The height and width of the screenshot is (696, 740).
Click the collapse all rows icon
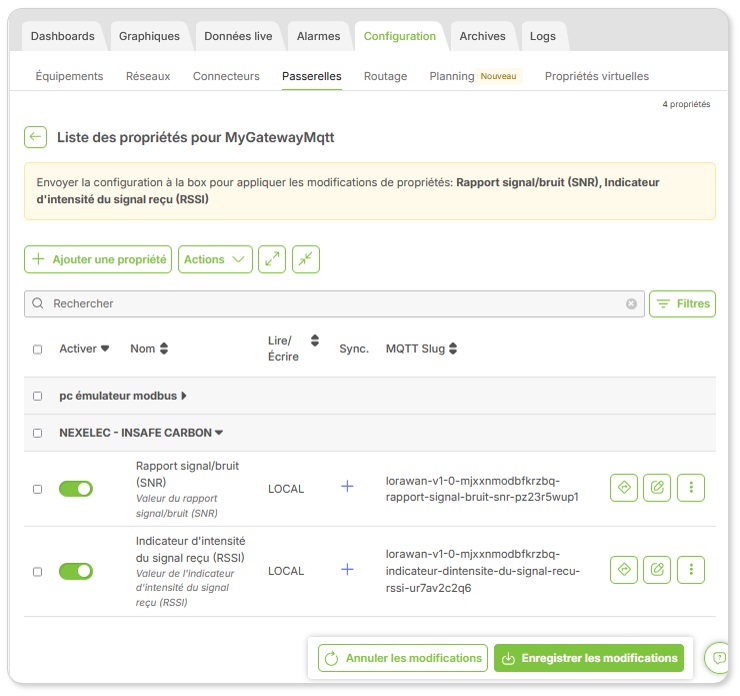point(306,259)
